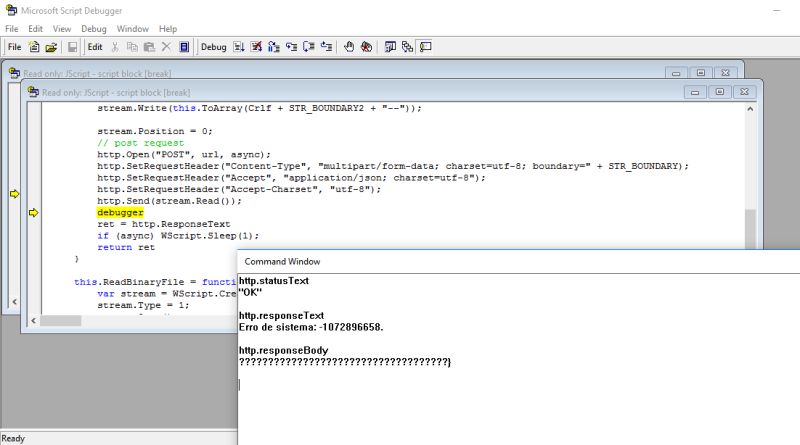
Task: Click the Command Window title bar
Action: click(518, 261)
